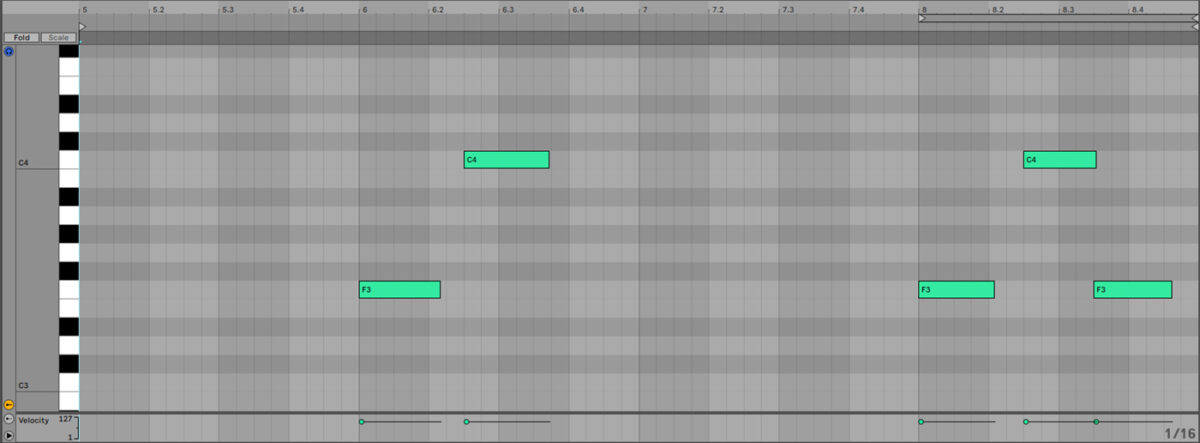Click the C3 label in note ruler
This screenshot has width=1200, height=443.
[x=23, y=385]
